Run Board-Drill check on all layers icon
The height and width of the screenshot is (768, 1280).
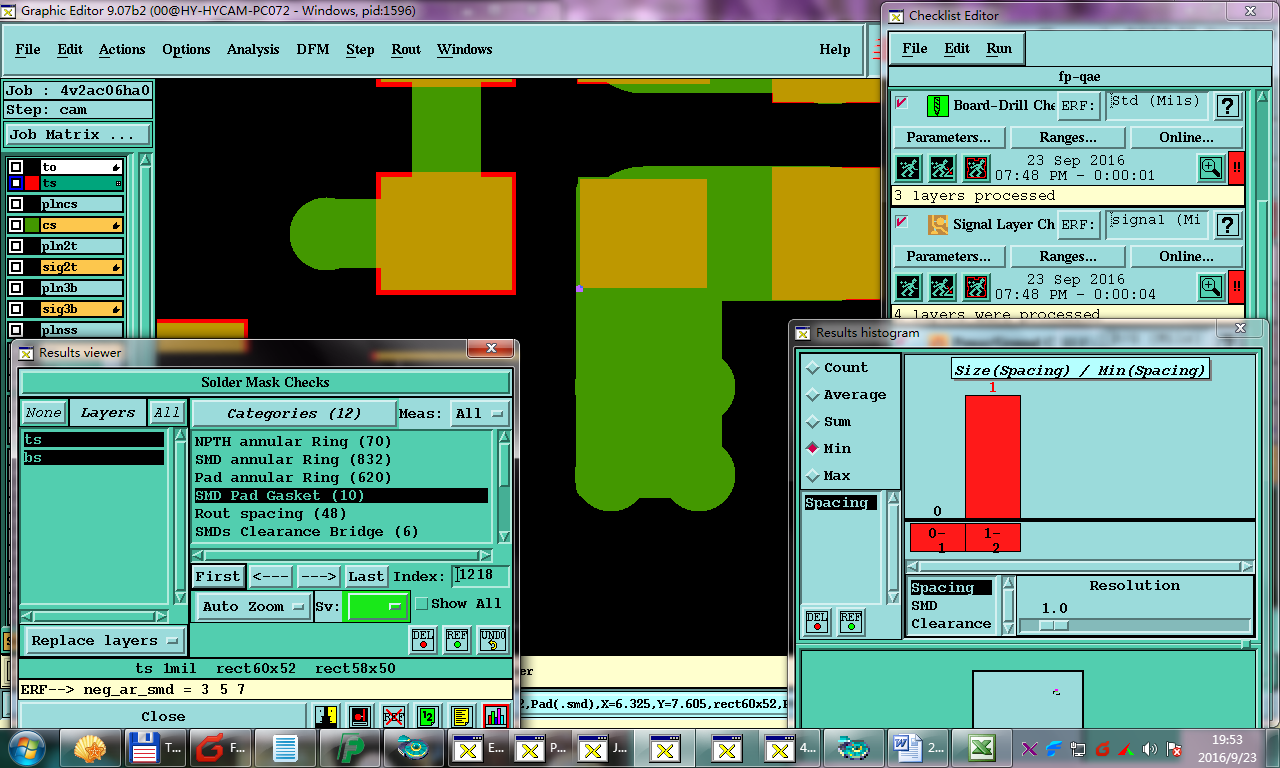tap(909, 168)
